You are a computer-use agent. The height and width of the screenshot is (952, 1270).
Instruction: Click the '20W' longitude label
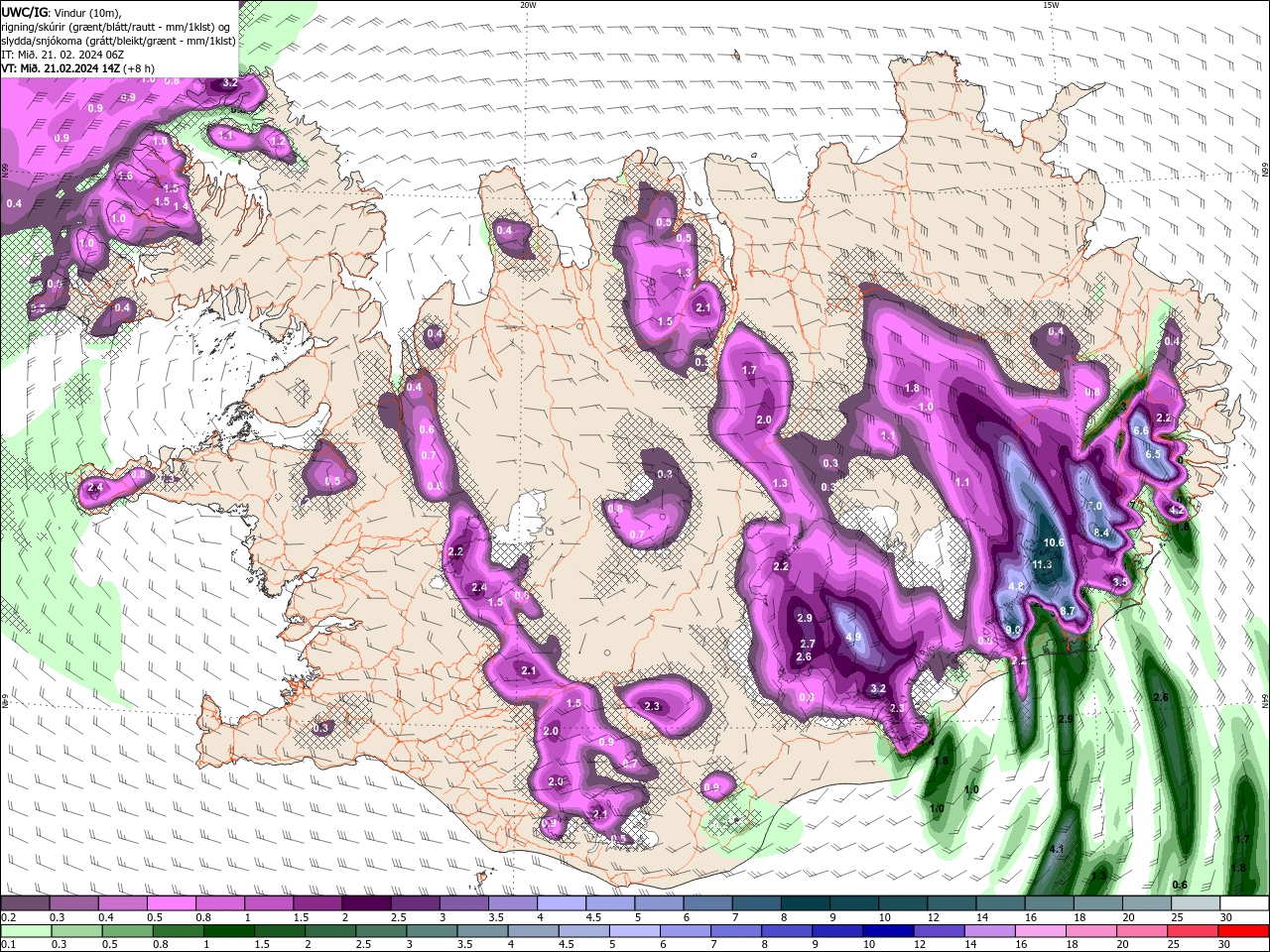[528, 5]
